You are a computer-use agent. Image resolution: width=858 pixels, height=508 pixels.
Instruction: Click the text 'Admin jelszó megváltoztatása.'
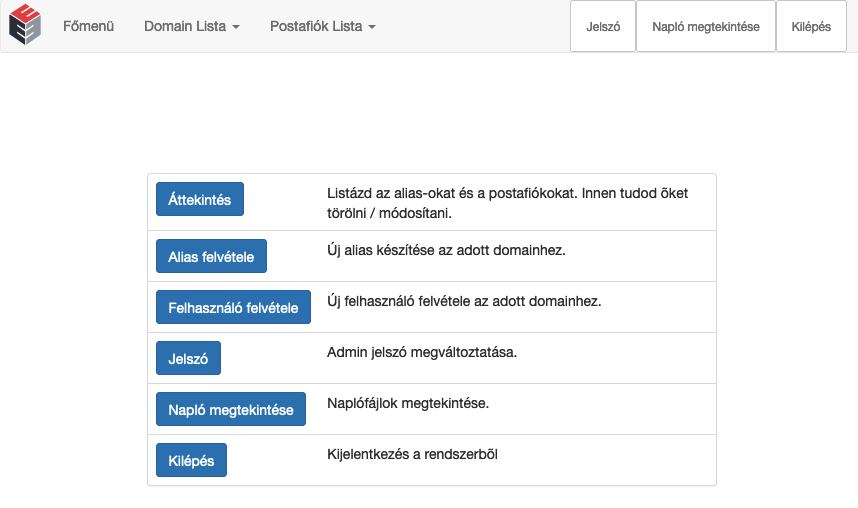[422, 352]
